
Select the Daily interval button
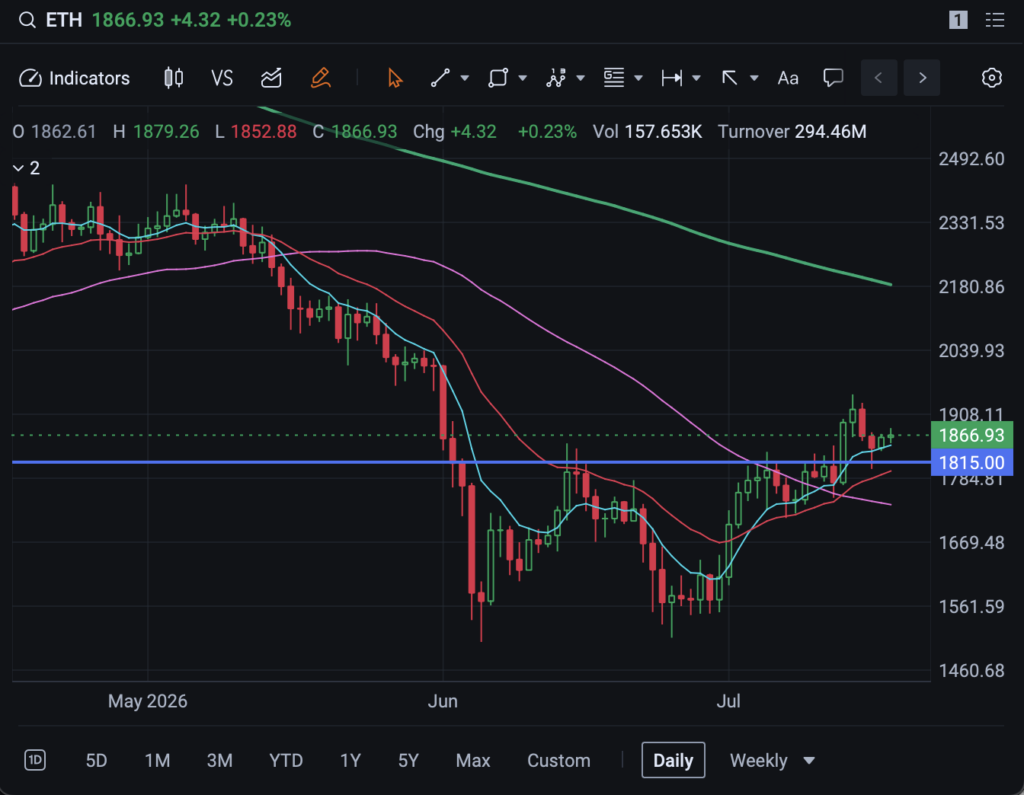[x=673, y=760]
